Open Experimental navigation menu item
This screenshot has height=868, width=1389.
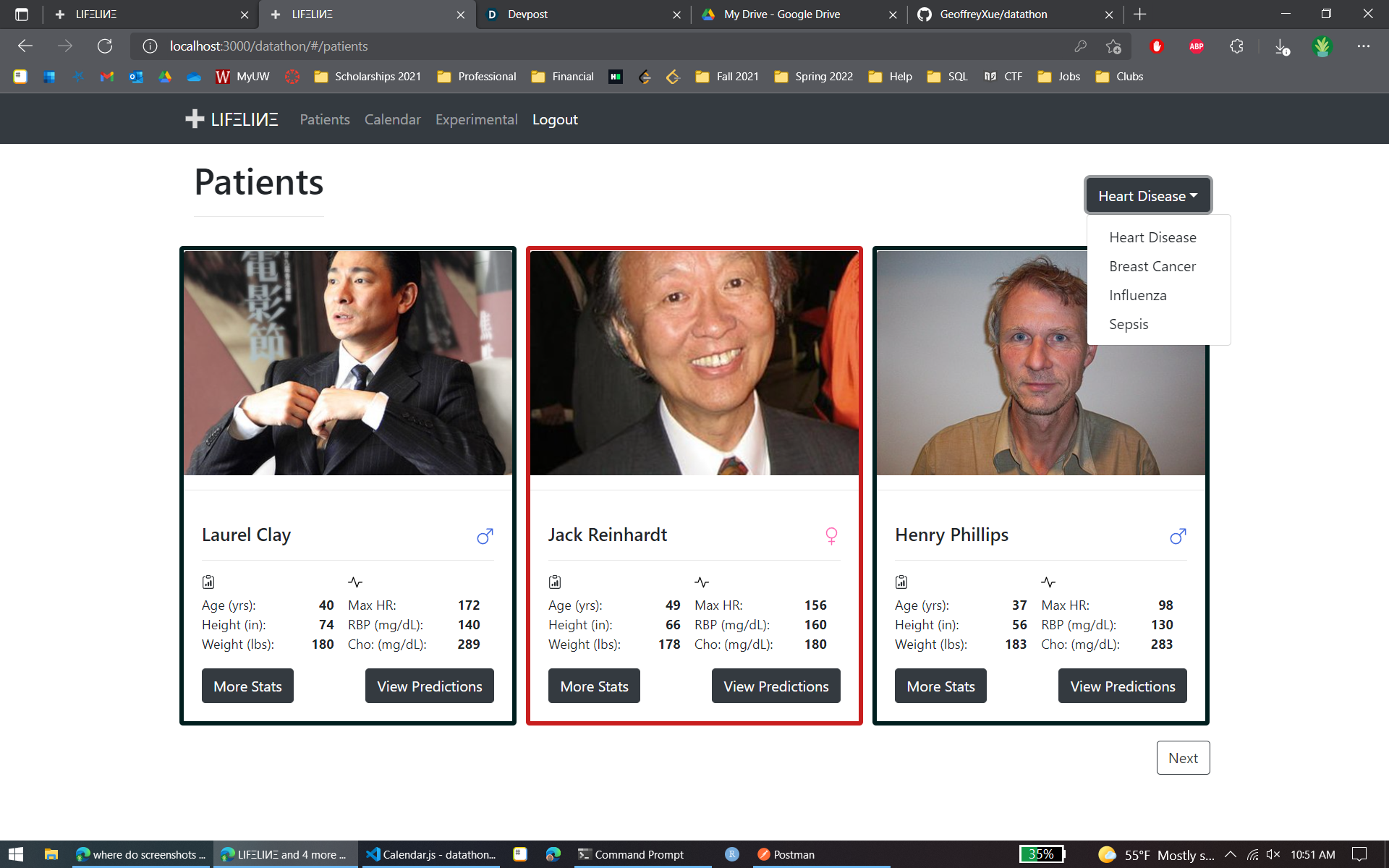476,119
